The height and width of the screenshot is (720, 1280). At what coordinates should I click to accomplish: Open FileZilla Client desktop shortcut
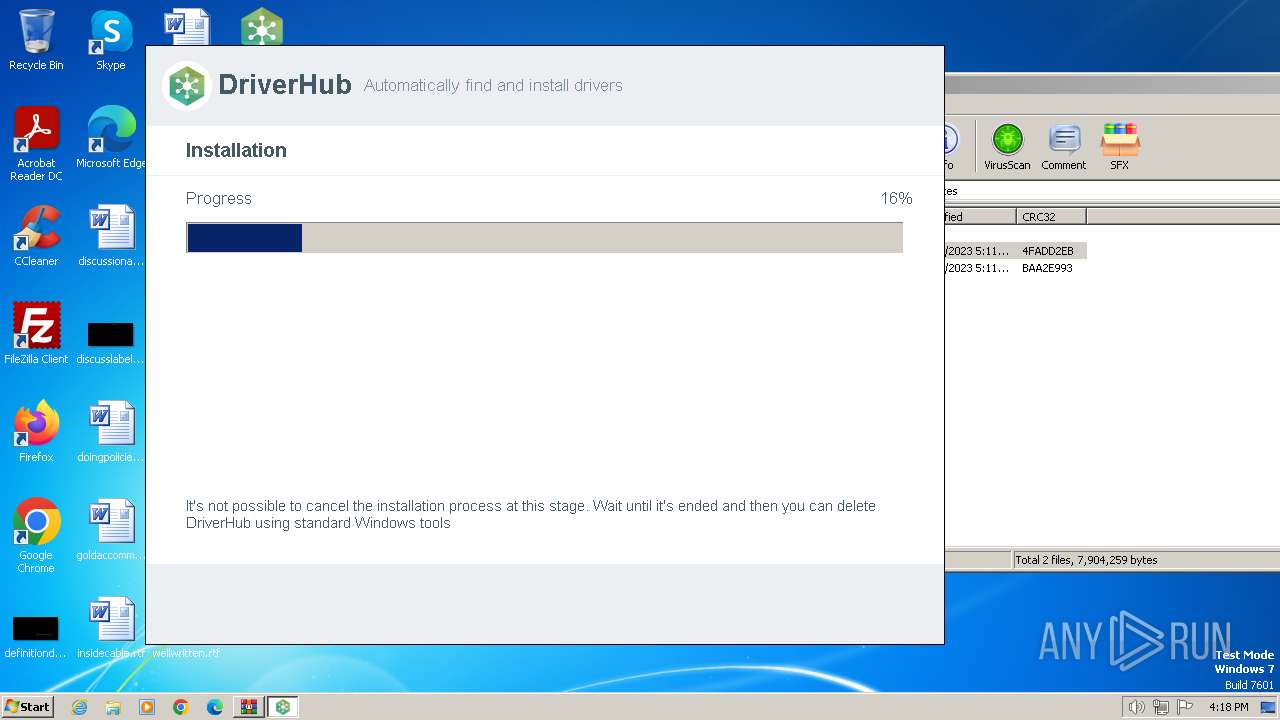(36, 334)
